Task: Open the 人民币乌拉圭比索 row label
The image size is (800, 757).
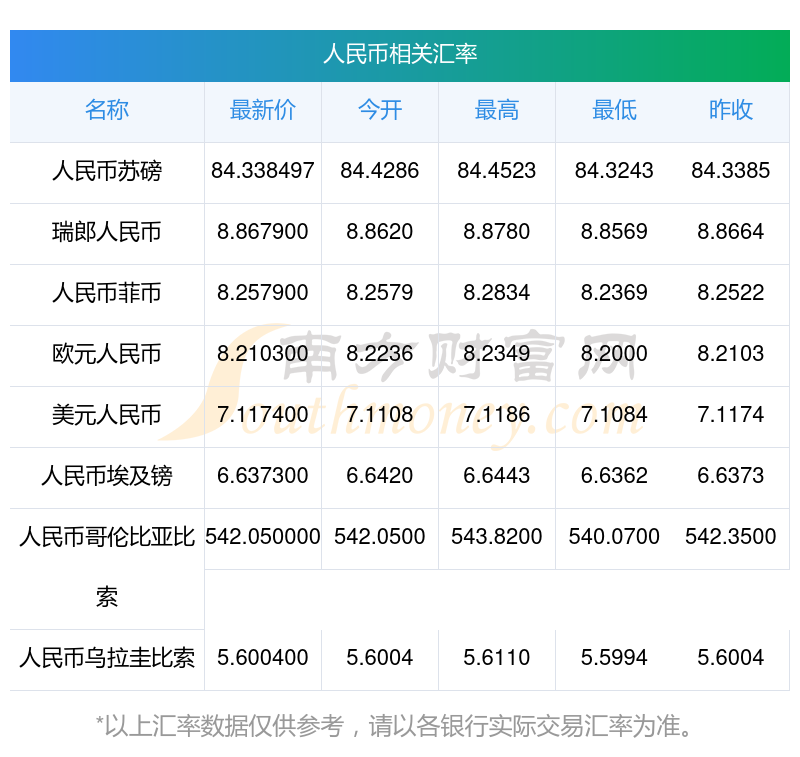Action: coord(107,658)
